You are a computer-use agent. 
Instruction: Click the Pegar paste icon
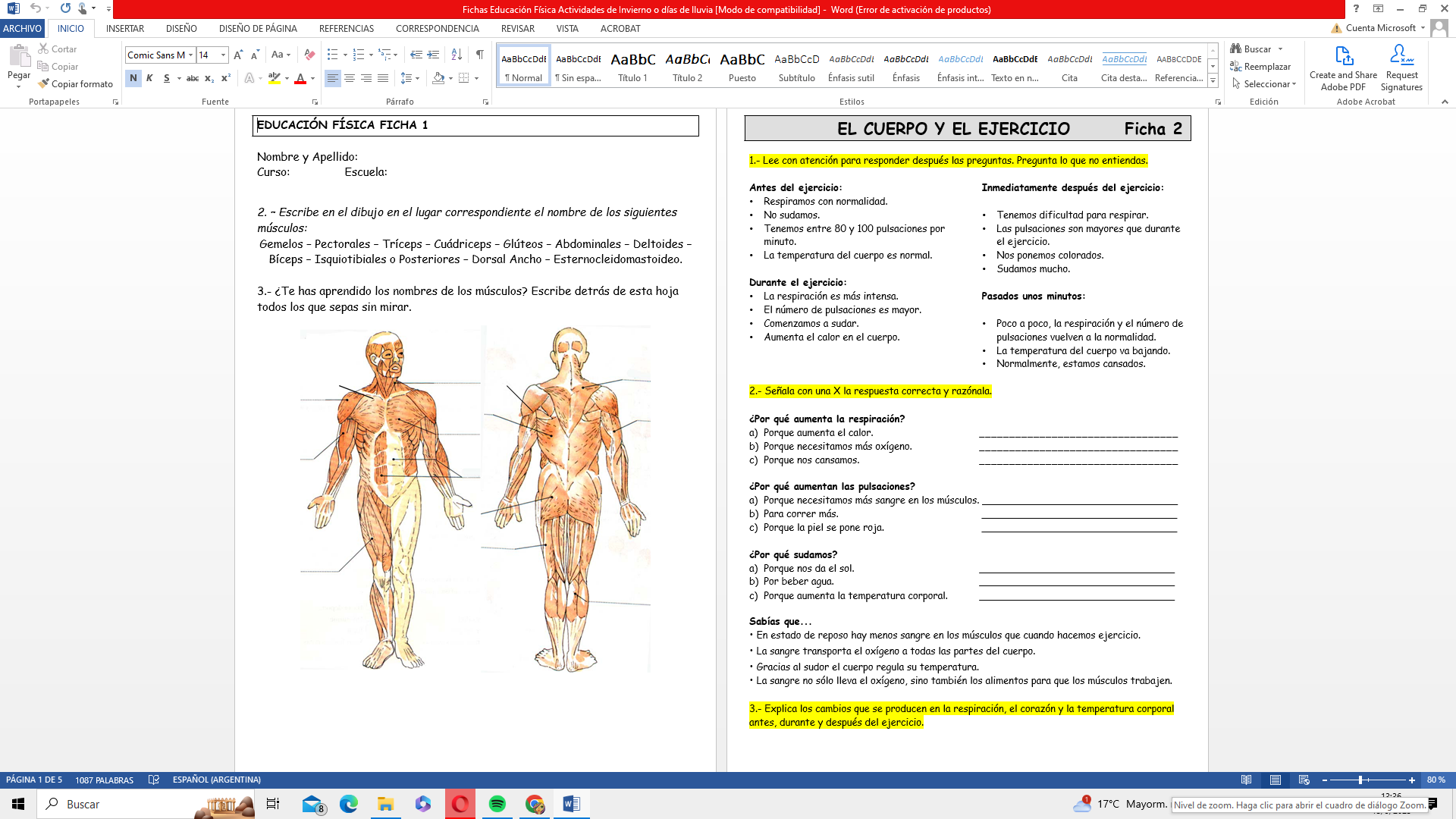point(18,56)
